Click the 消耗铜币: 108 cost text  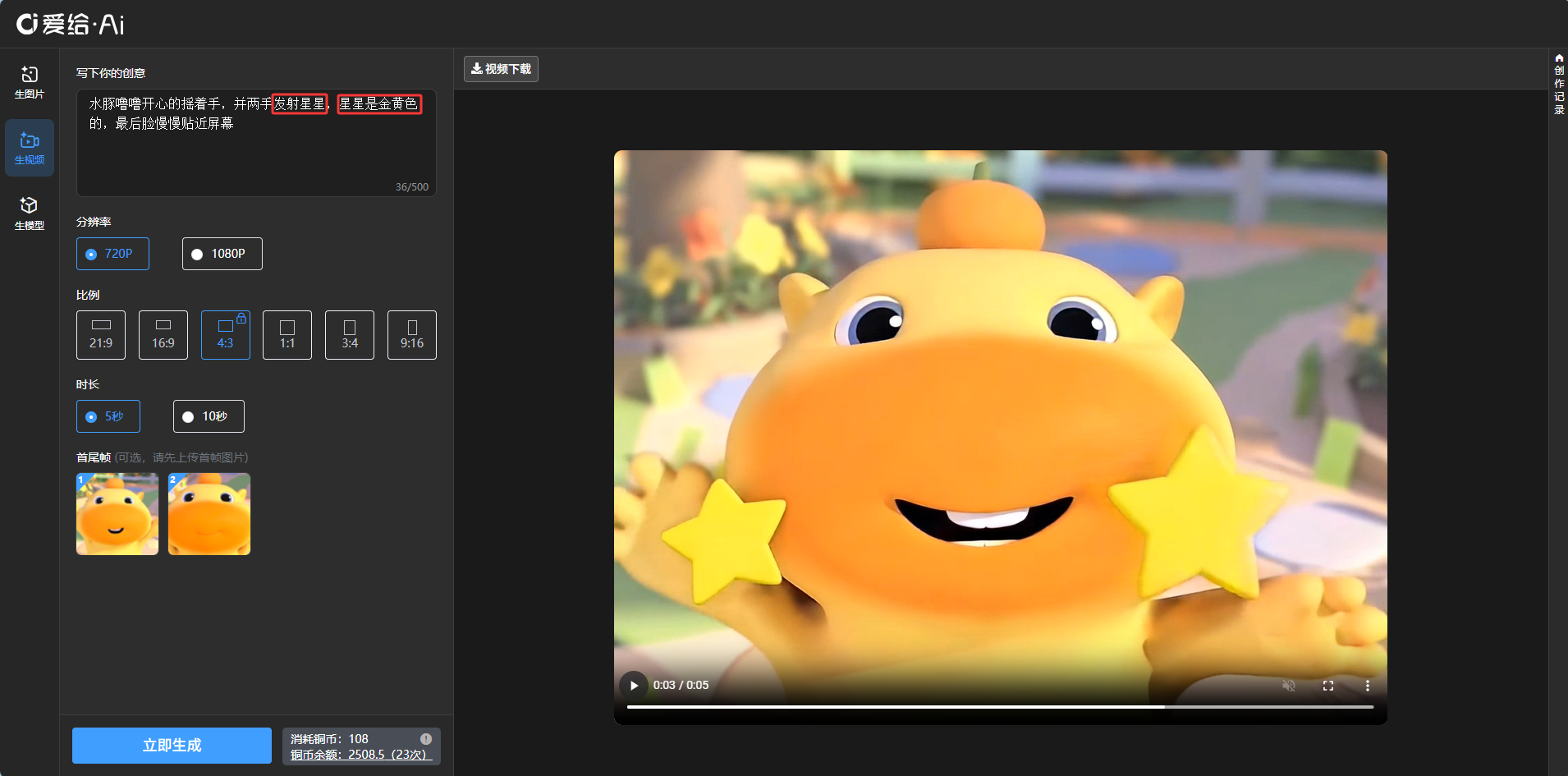329,739
